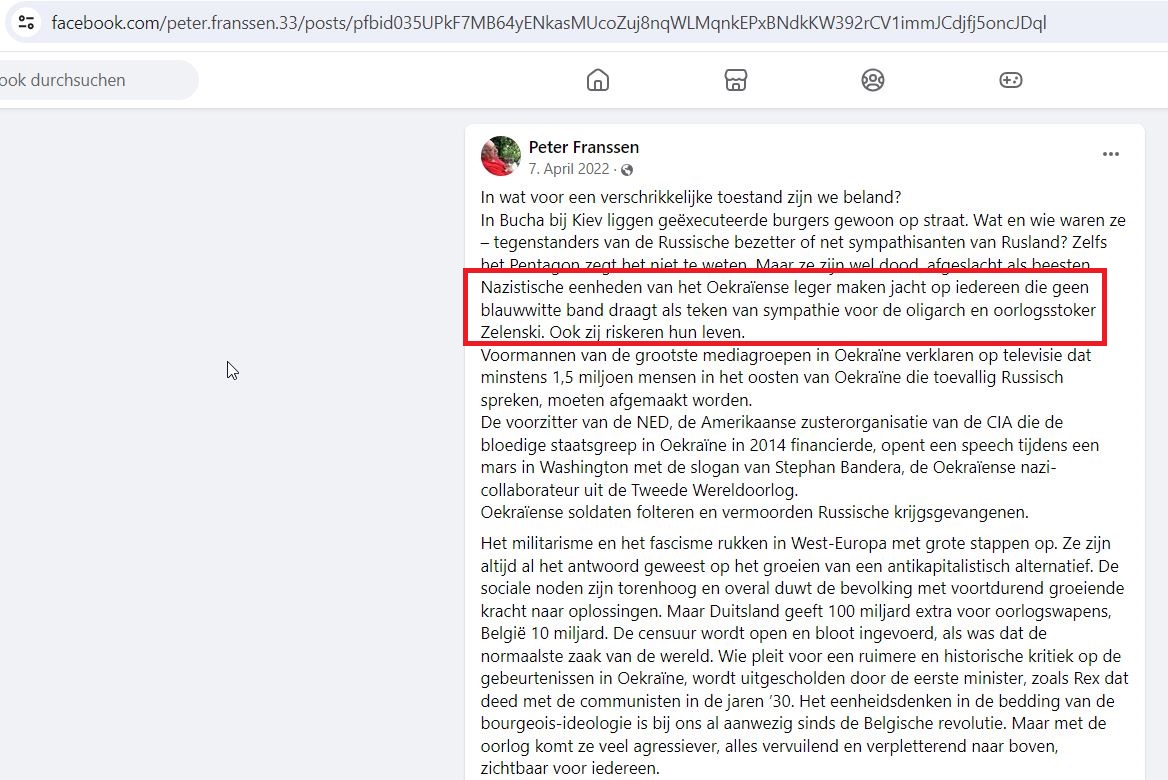Image resolution: width=1168 pixels, height=780 pixels.
Task: Select the facebook.com URL in the address bar
Action: pos(548,23)
